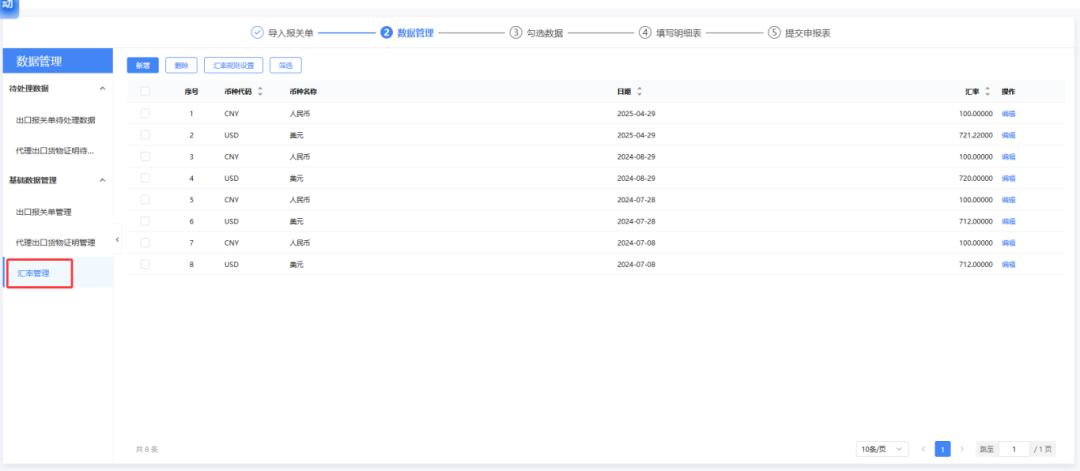Sort by 币种代码 using its sort arrows
The height and width of the screenshot is (471, 1080).
click(260, 92)
